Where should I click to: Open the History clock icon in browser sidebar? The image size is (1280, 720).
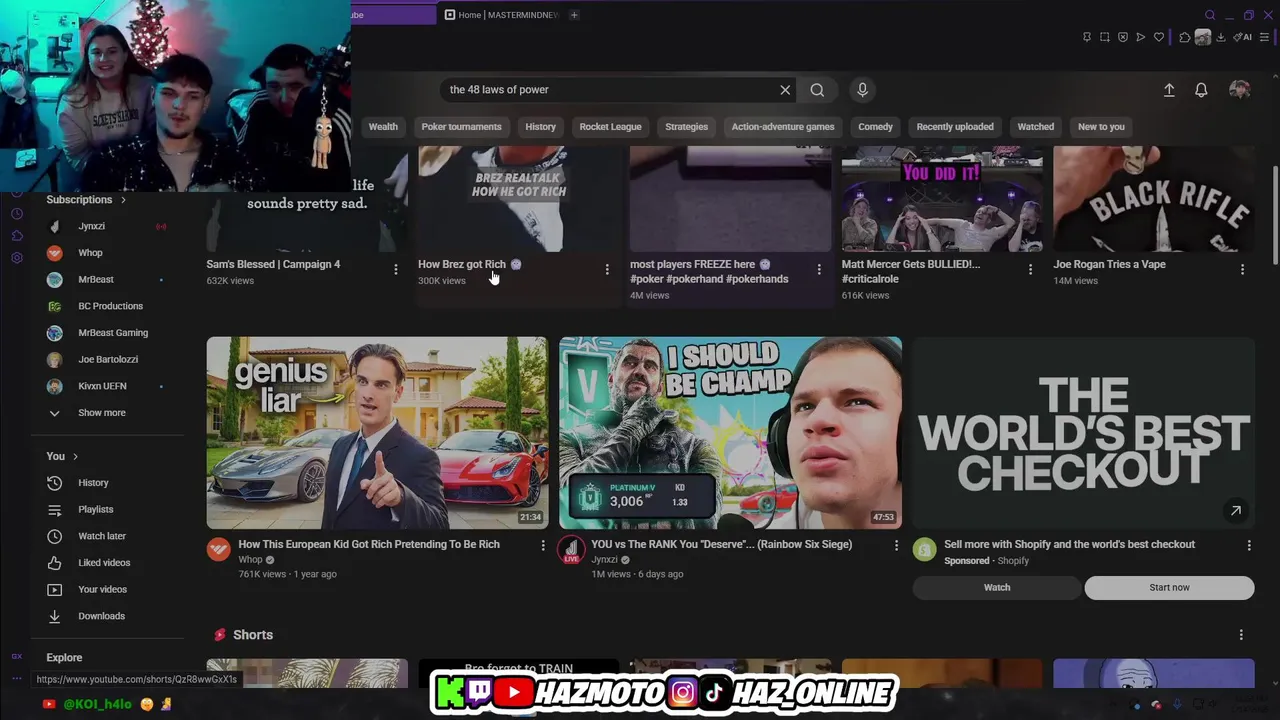pos(17,214)
